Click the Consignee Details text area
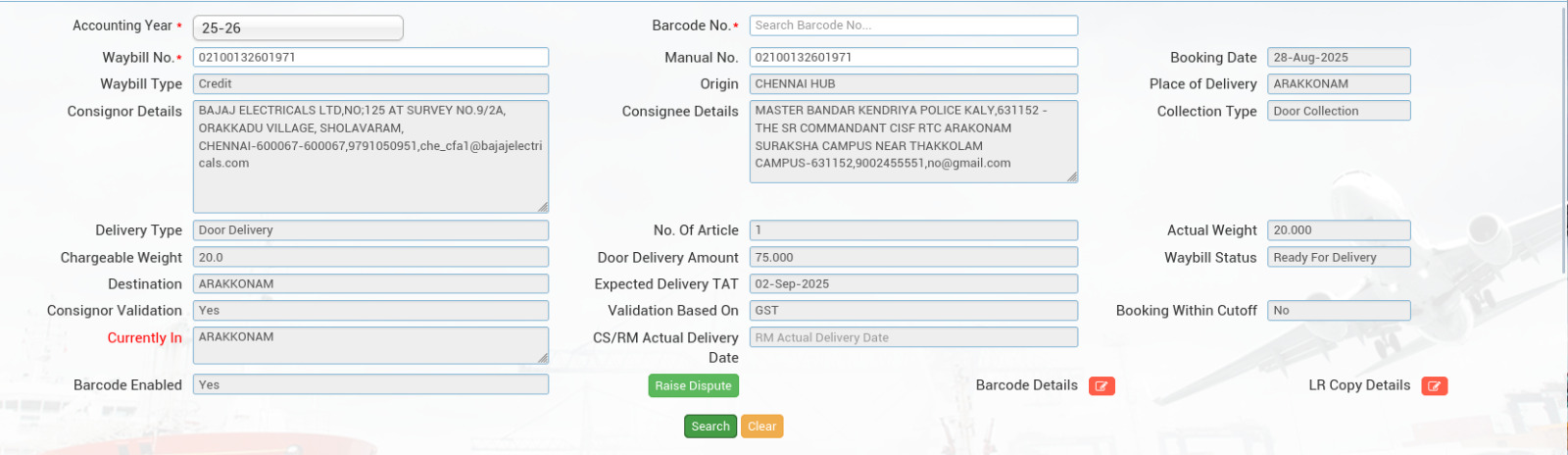Screen dimensions: 1568x455 coord(913,141)
